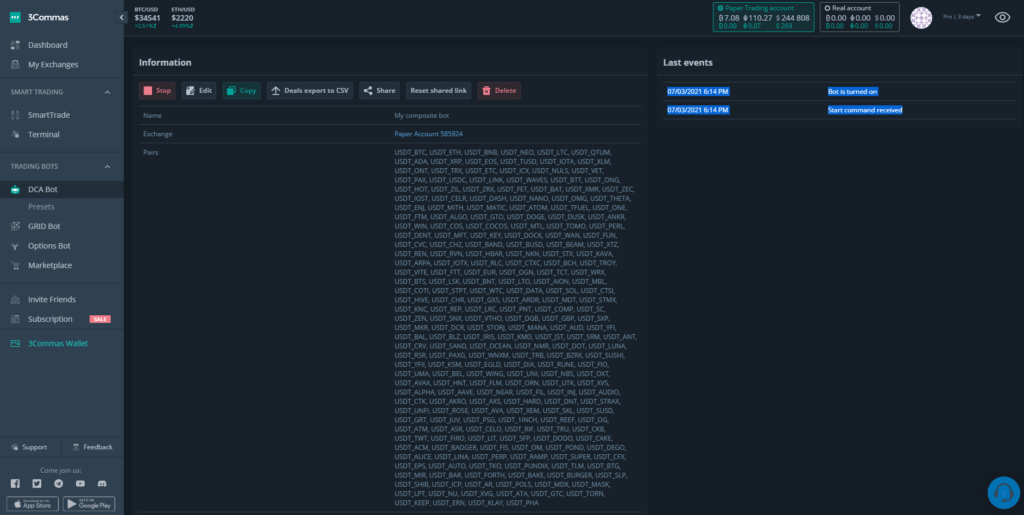This screenshot has height=515, width=1024.
Task: Click the ETH/USD price ticker
Action: tap(183, 18)
